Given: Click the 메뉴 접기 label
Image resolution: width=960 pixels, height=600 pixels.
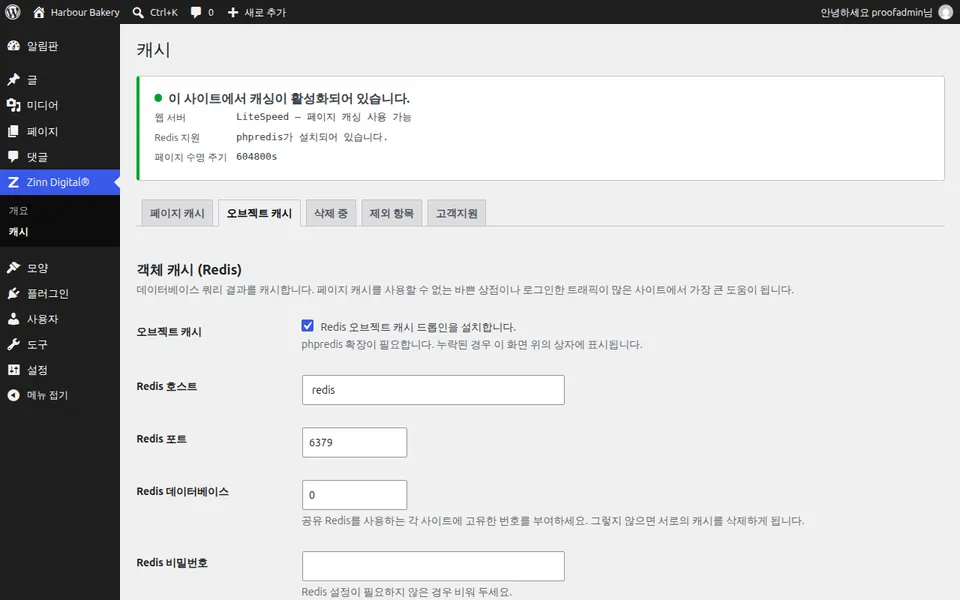Looking at the screenshot, I should (x=47, y=395).
